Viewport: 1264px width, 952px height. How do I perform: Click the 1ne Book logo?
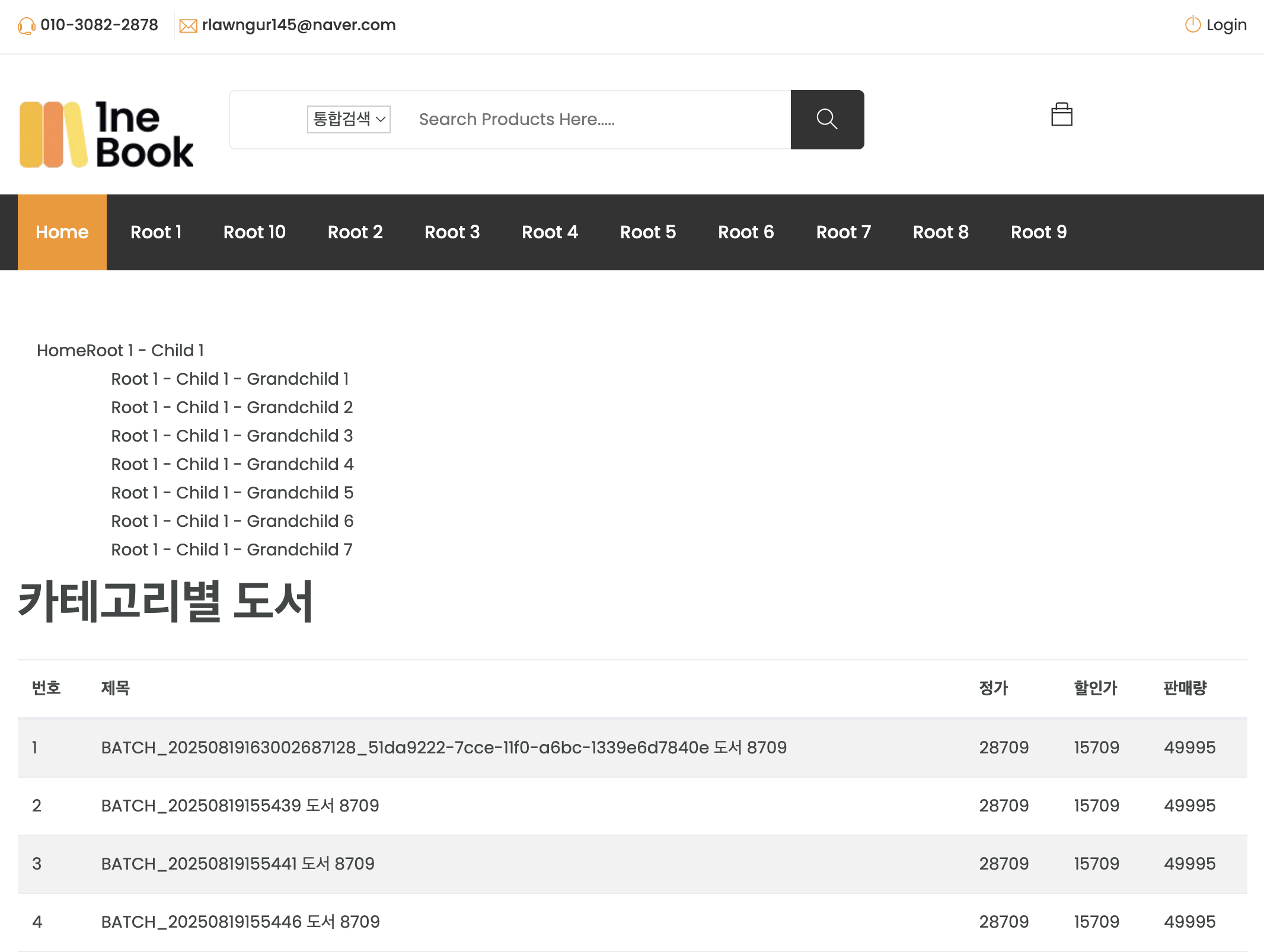(107, 134)
